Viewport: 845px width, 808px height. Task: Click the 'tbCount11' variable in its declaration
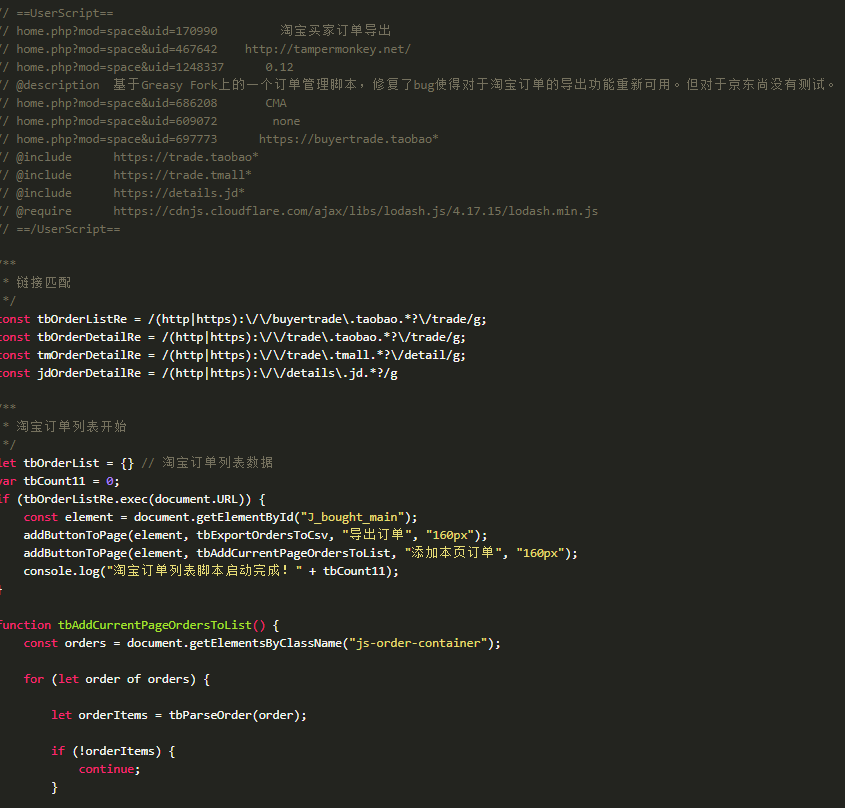click(54, 481)
